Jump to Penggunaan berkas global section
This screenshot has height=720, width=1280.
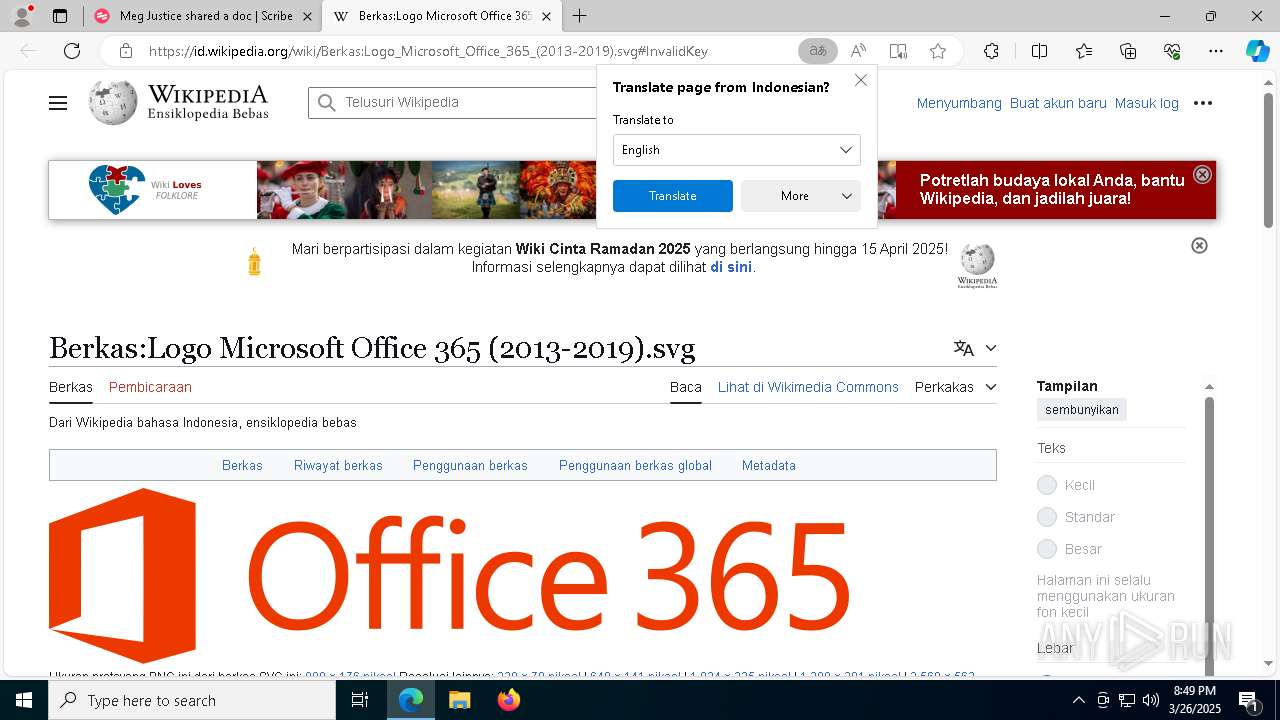pyautogui.click(x=635, y=465)
